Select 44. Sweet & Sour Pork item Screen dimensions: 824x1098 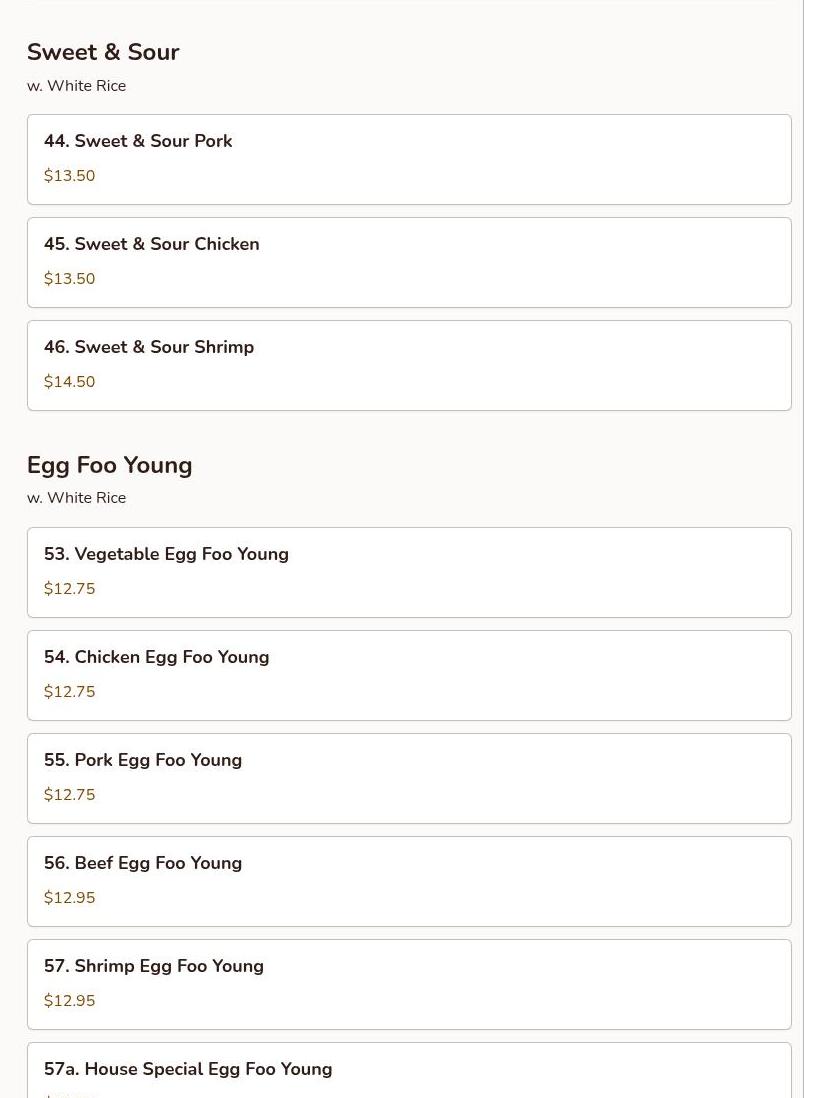coord(408,159)
